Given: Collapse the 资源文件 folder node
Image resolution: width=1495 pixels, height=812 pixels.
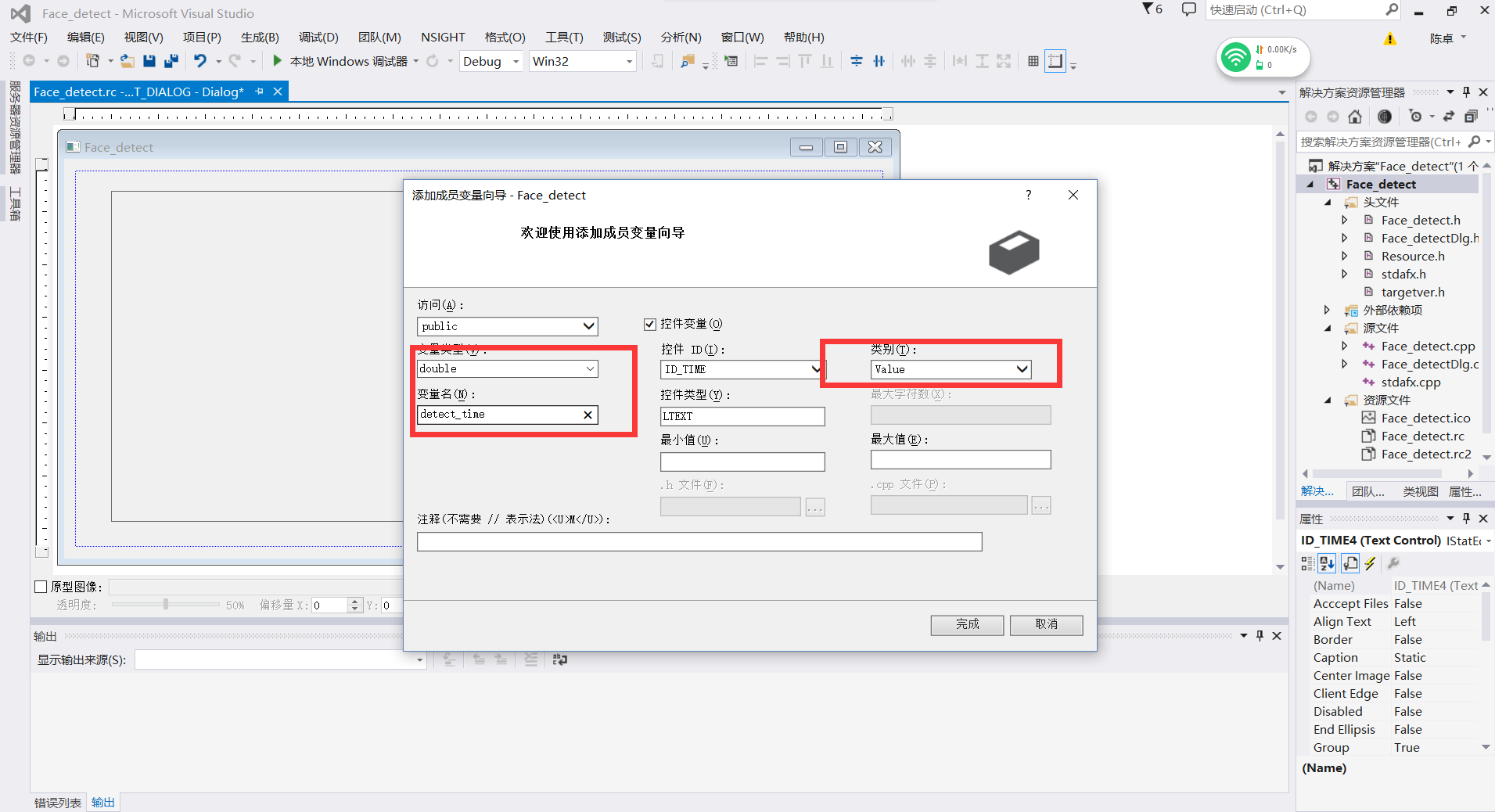Looking at the screenshot, I should click(x=1328, y=401).
